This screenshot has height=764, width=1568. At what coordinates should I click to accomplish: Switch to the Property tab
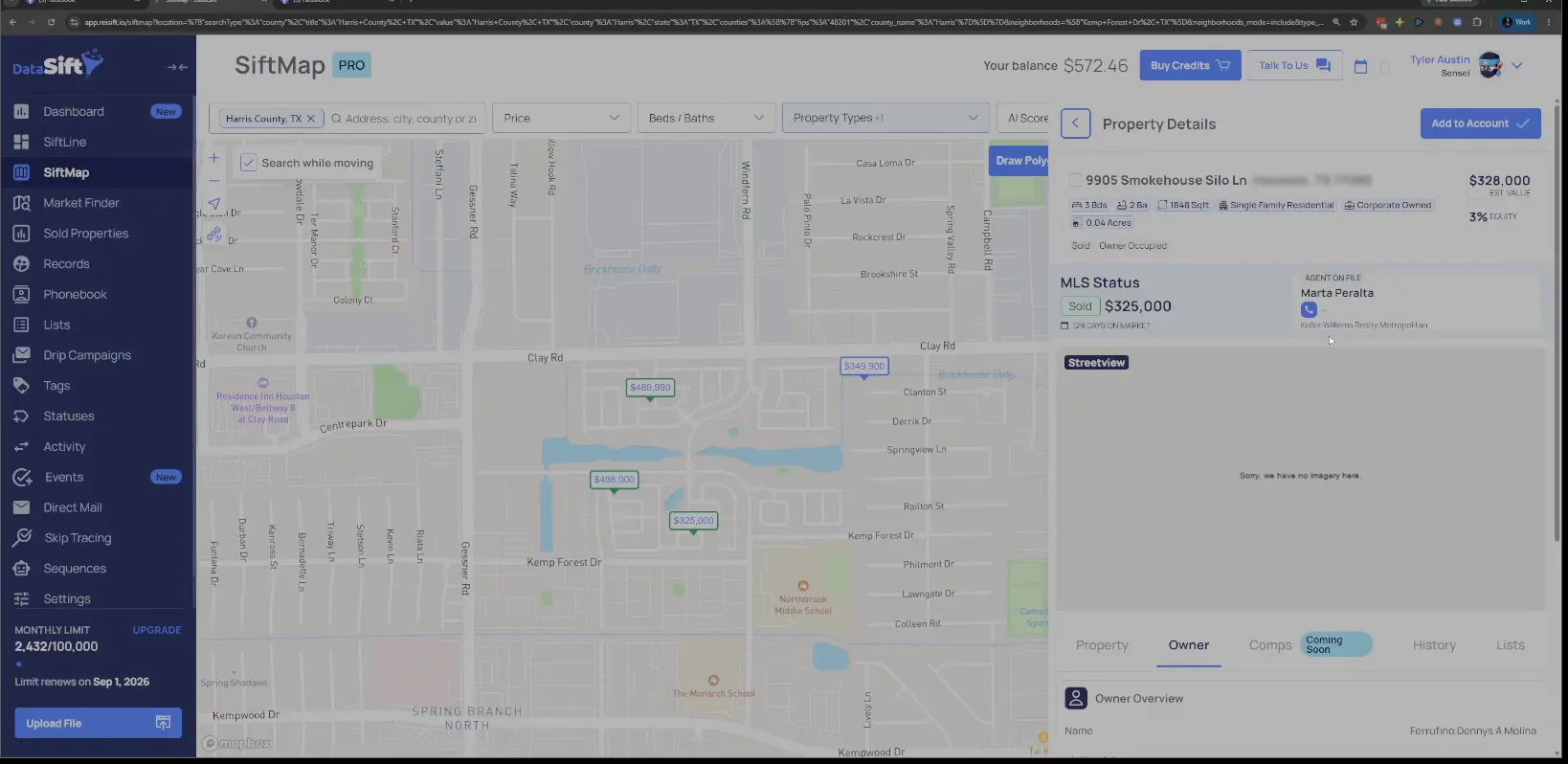point(1102,645)
